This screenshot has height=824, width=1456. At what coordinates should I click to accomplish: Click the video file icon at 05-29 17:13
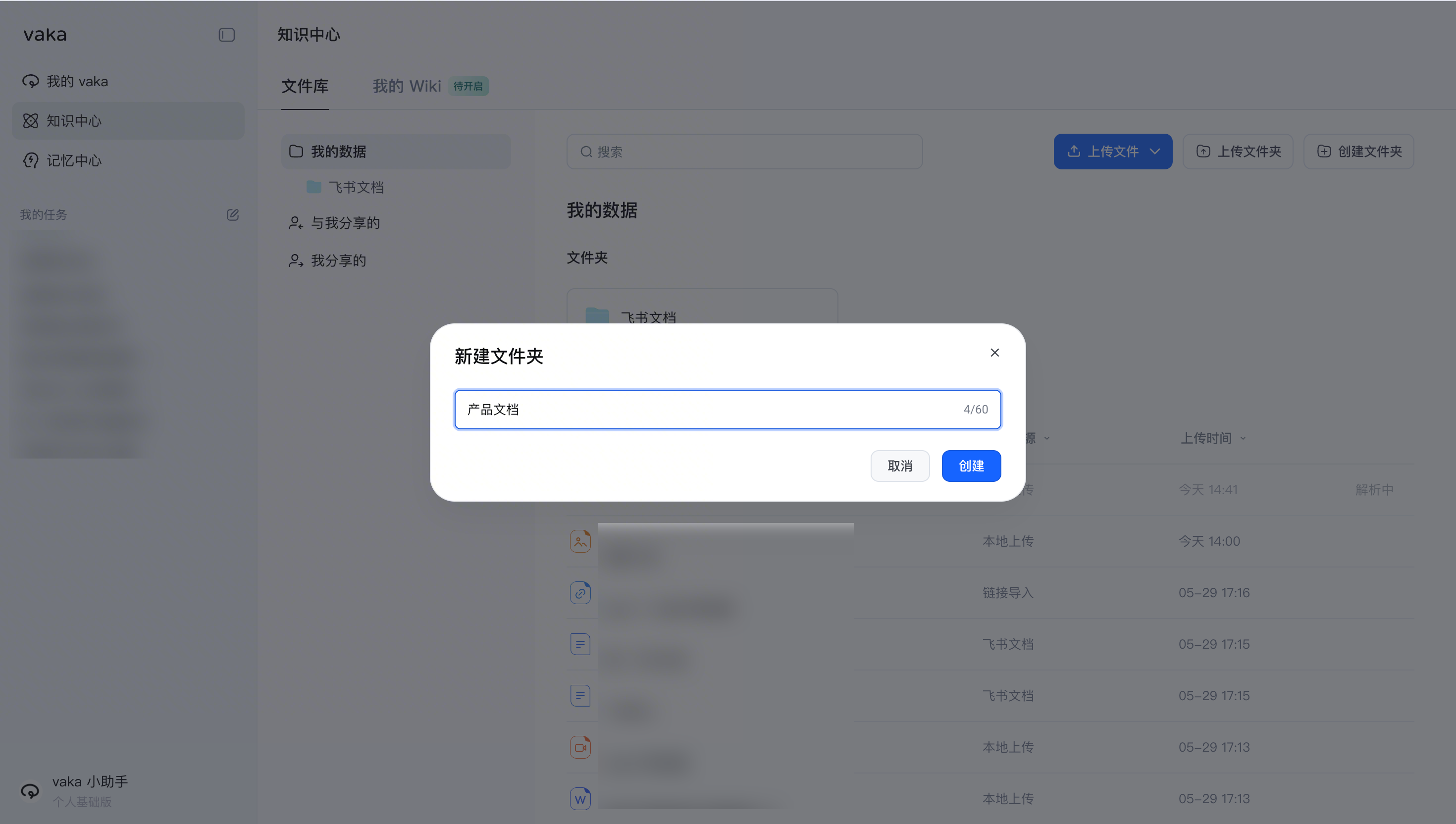(x=580, y=748)
